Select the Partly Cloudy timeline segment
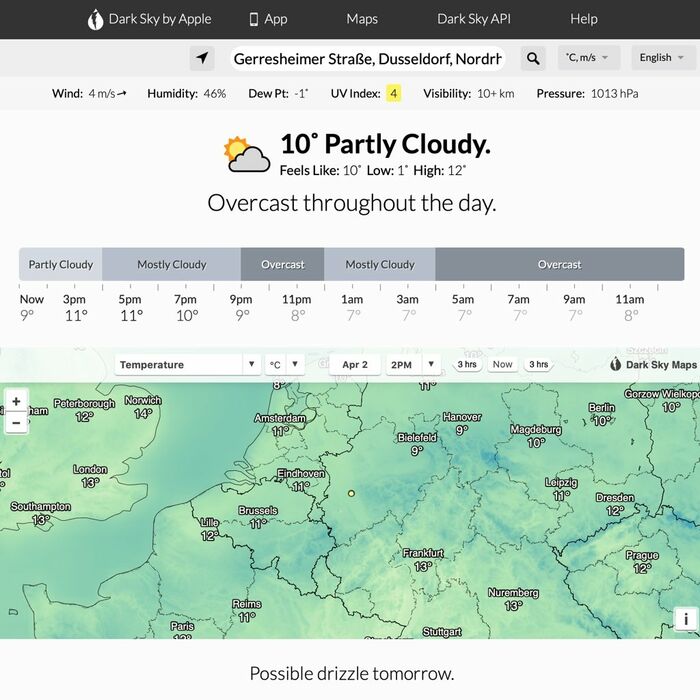The width and height of the screenshot is (700, 700). [x=61, y=264]
